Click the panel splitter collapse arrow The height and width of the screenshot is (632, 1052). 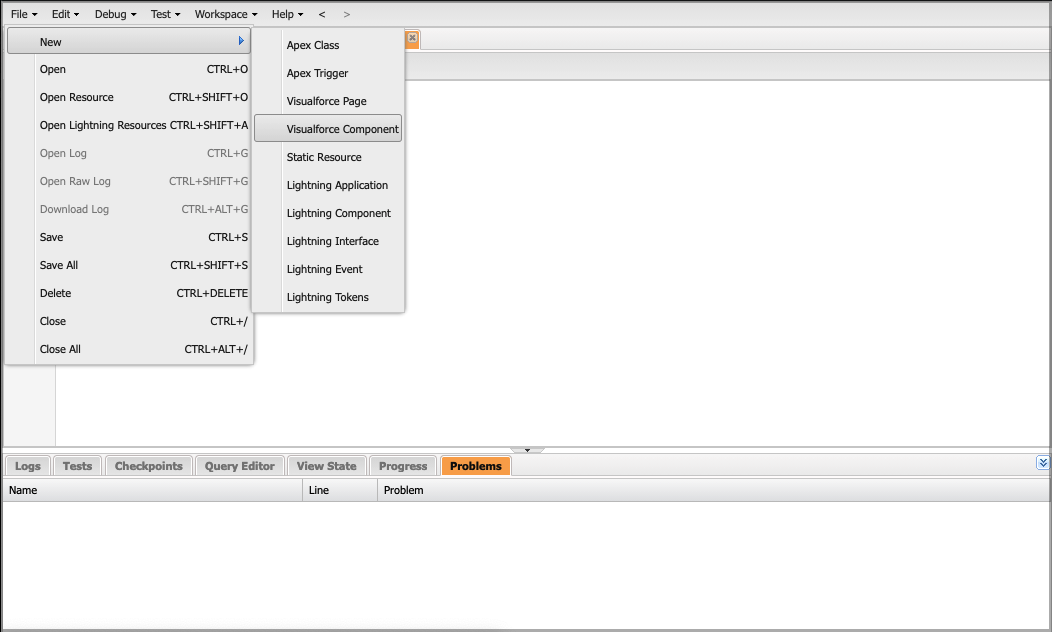(x=527, y=450)
